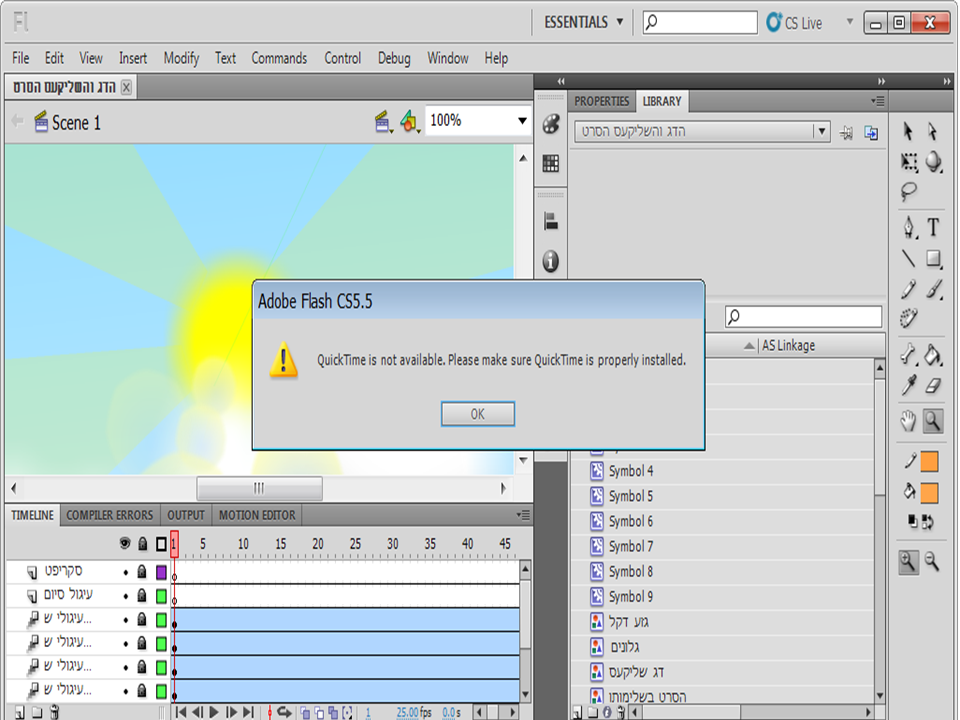Toggle Show or Hide All Layers eye
The width and height of the screenshot is (960, 720).
[125, 544]
